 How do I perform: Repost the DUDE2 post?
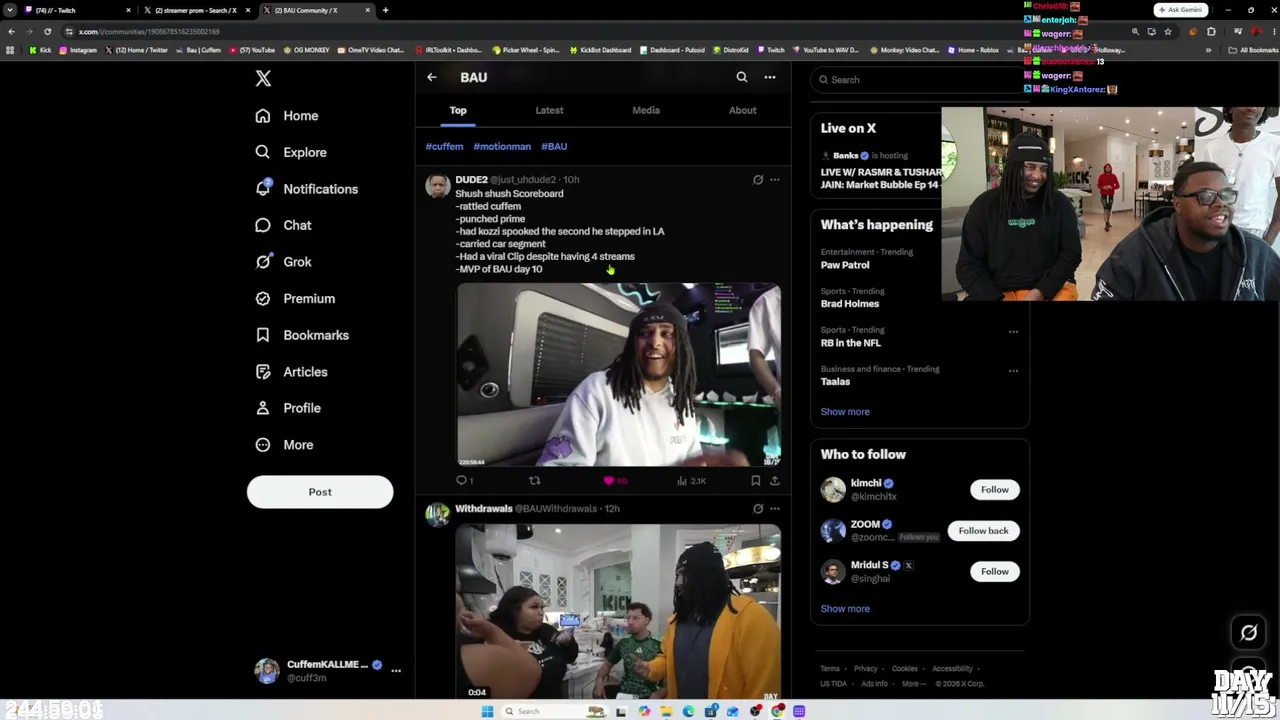click(x=535, y=481)
